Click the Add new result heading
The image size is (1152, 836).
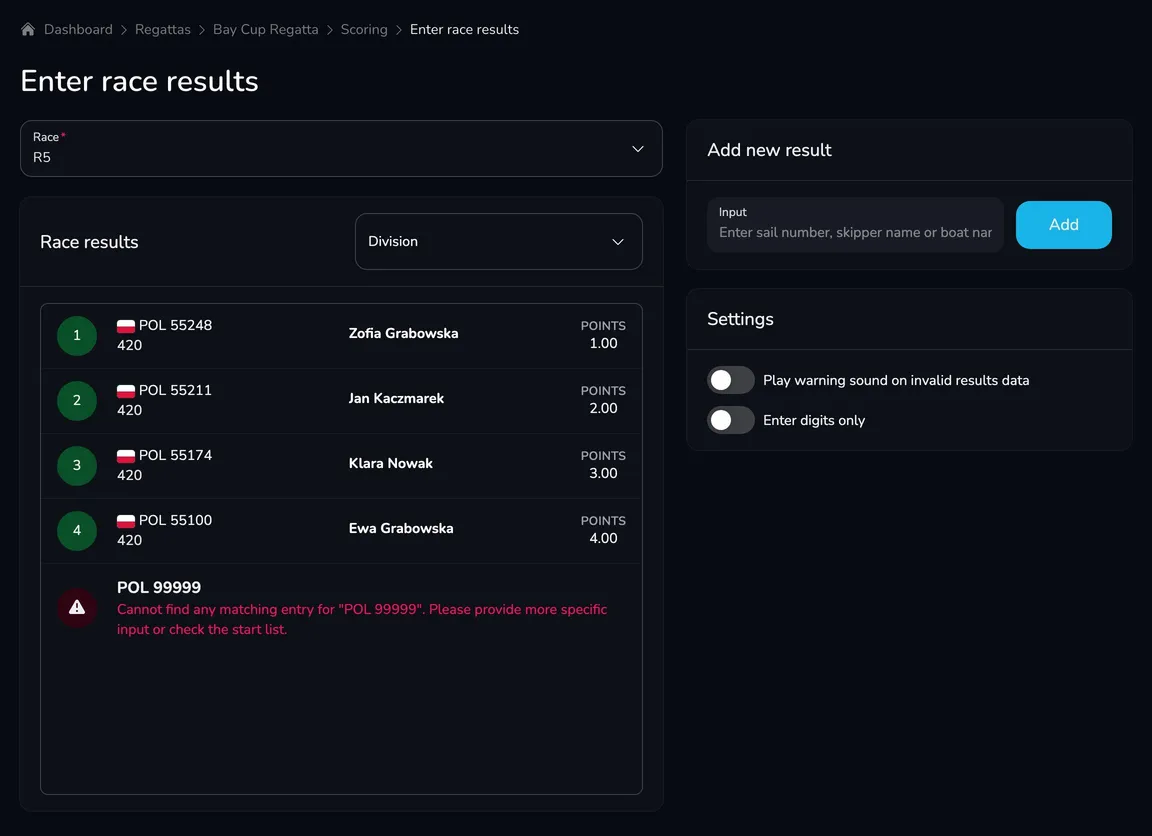tap(769, 150)
